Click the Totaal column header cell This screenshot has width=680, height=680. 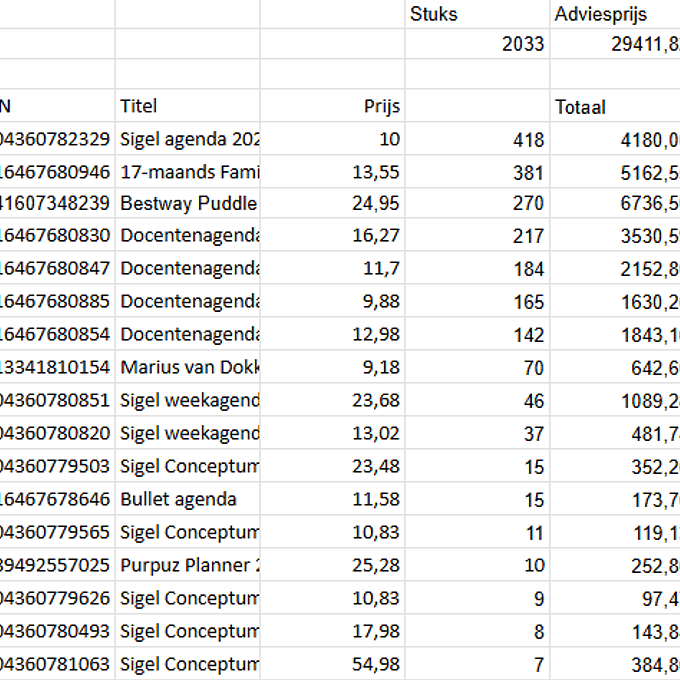tap(614, 107)
